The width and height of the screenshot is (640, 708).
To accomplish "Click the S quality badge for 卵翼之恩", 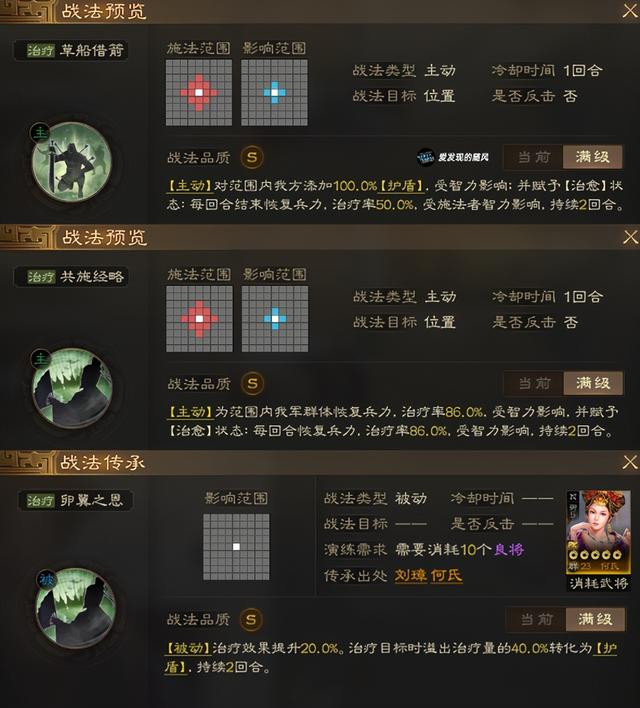I will [251, 619].
